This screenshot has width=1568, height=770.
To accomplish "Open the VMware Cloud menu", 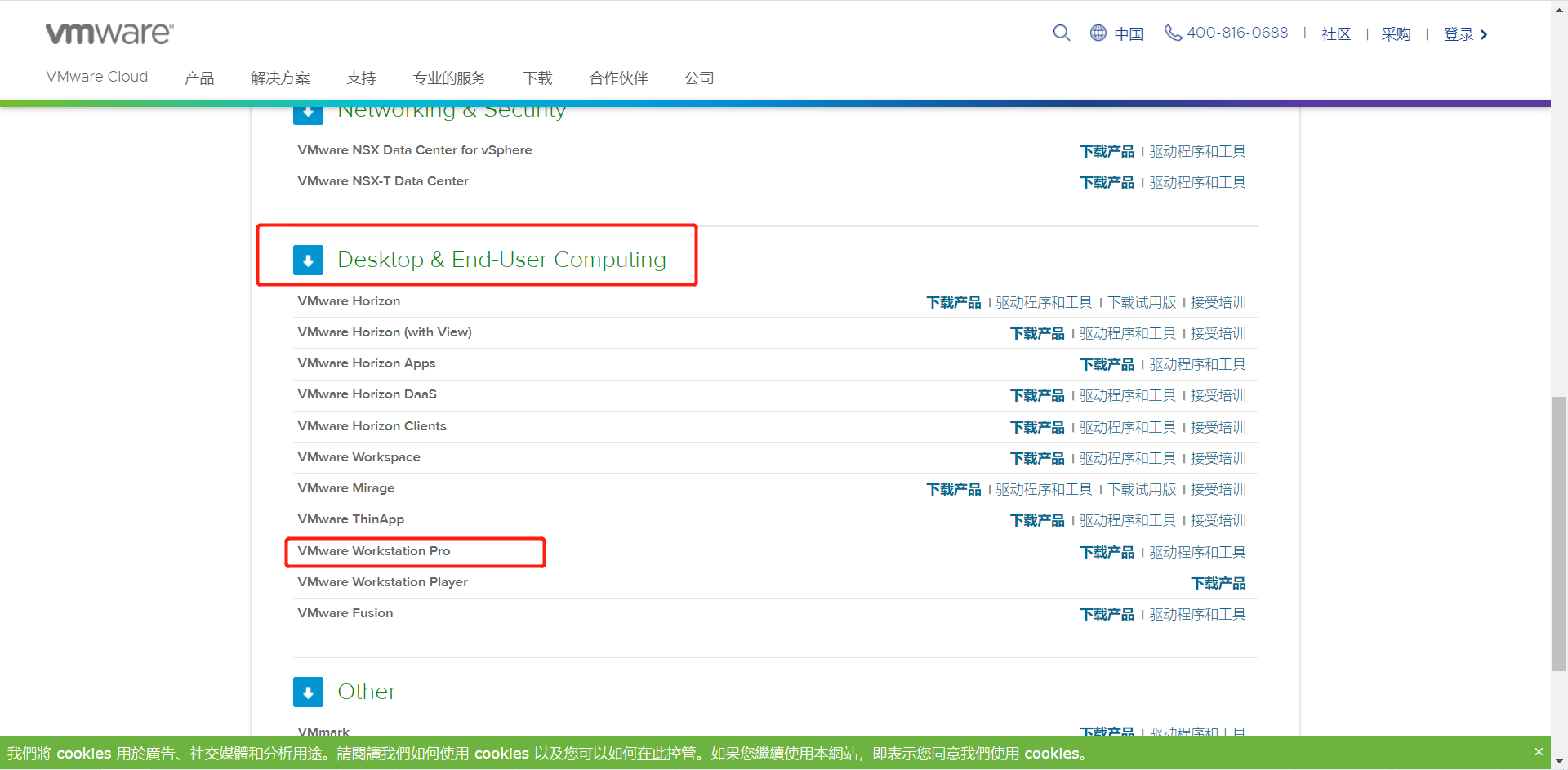I will coord(97,77).
